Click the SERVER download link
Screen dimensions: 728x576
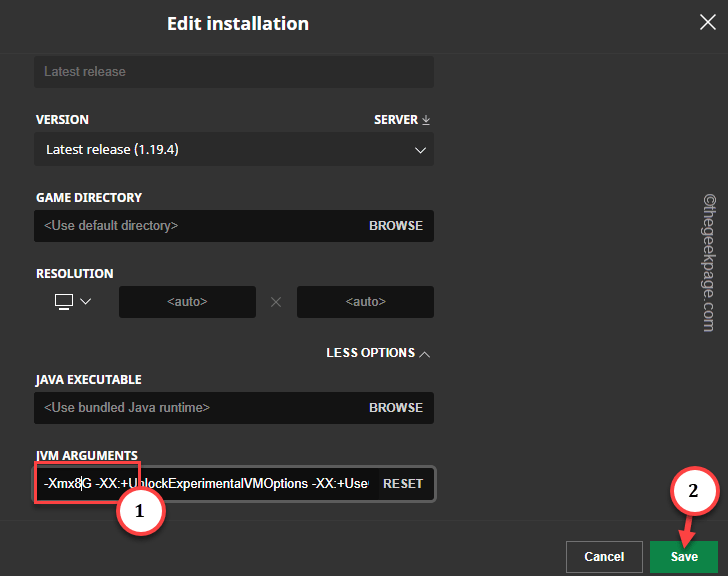point(396,120)
